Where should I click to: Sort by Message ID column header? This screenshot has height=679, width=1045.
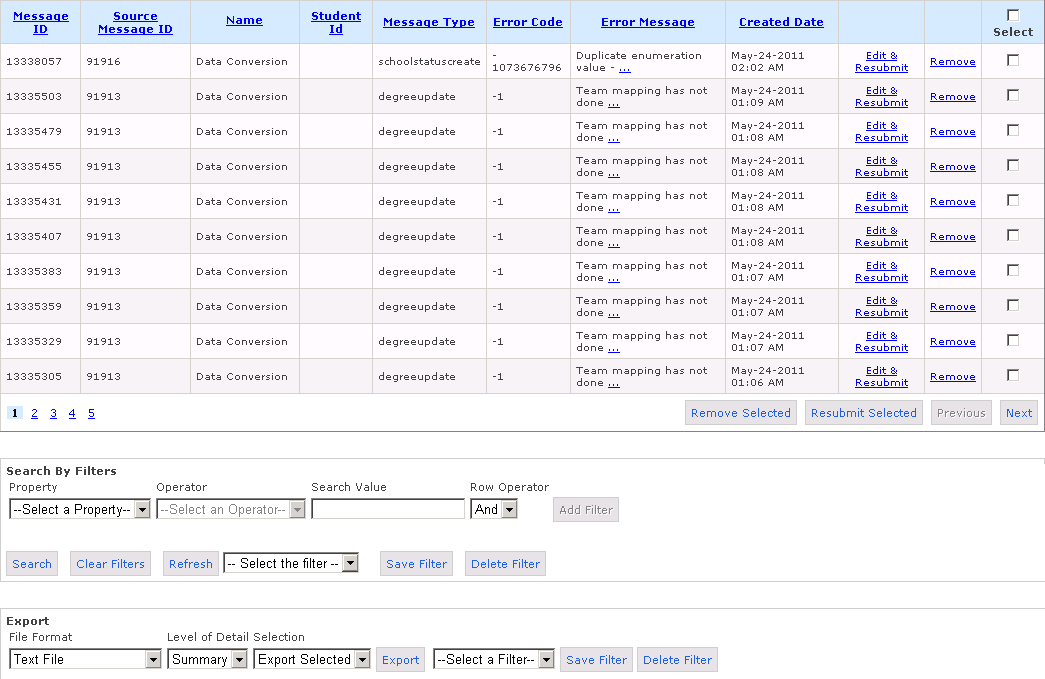coord(41,23)
